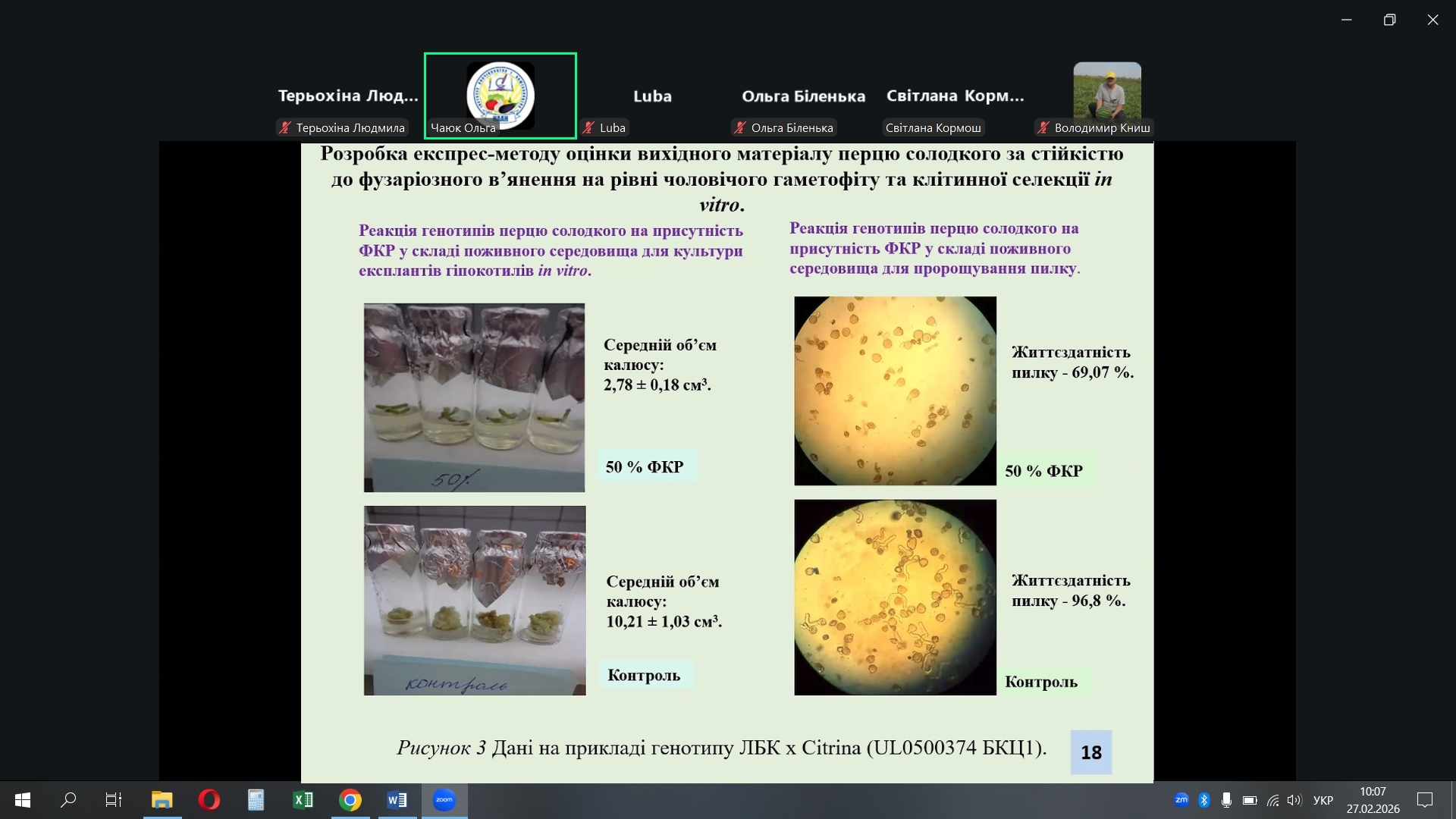
Task: Click Zoom icon in system tray
Action: (x=1181, y=799)
